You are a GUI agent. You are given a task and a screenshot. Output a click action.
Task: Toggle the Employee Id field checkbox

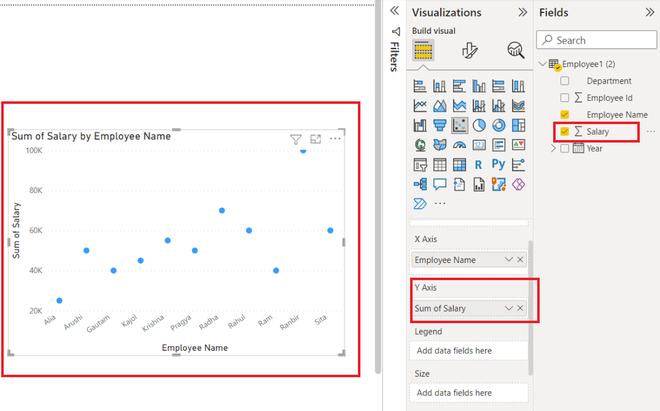tap(565, 98)
